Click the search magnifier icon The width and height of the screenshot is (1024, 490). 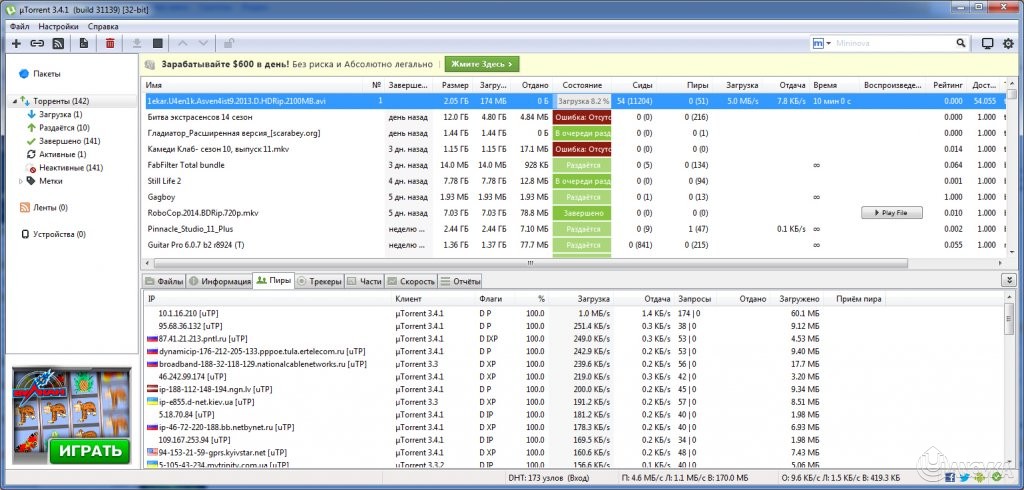(962, 44)
